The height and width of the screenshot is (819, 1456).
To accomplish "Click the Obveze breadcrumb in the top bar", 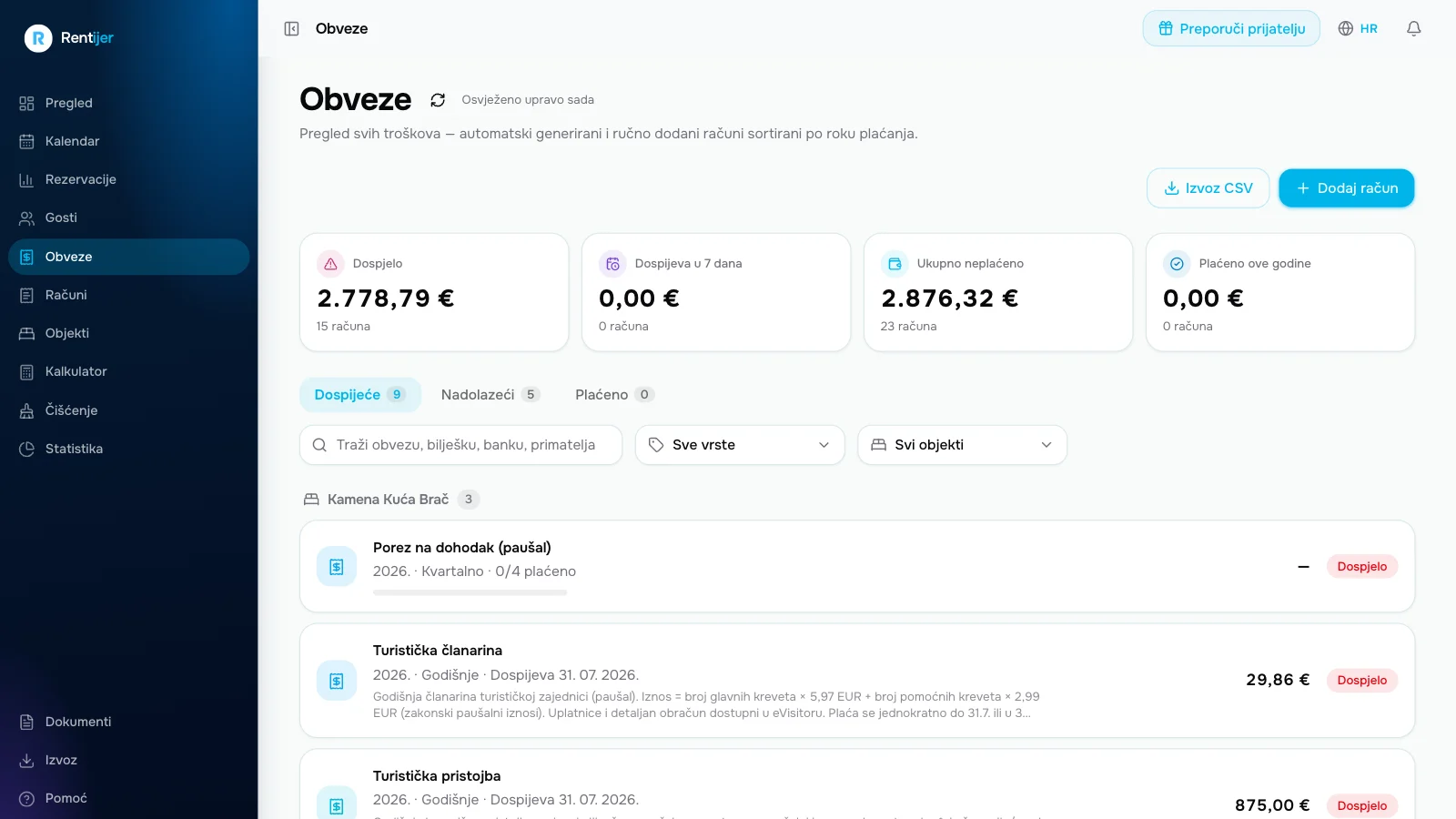I will point(341,28).
